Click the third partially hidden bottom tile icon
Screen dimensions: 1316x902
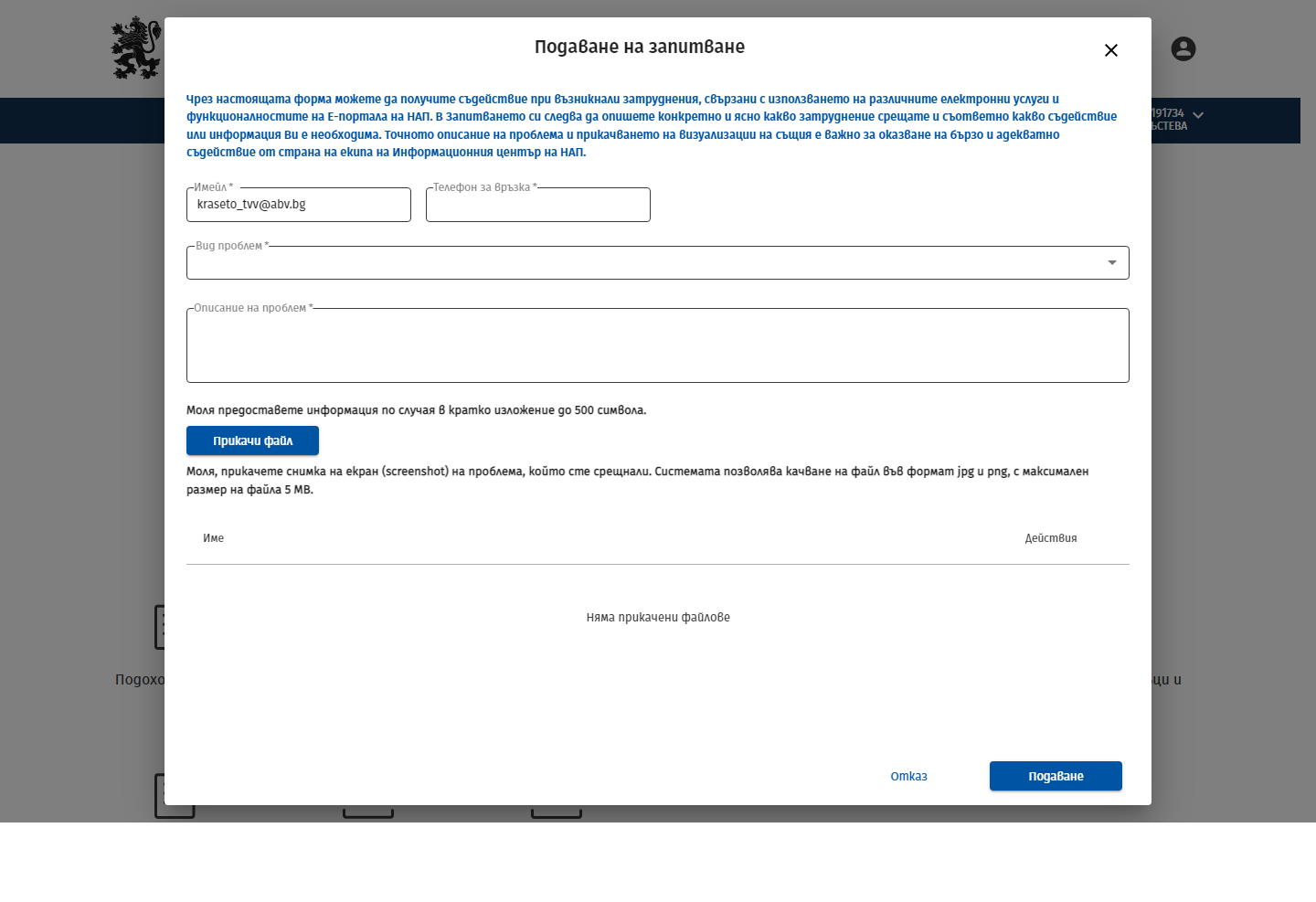click(557, 812)
